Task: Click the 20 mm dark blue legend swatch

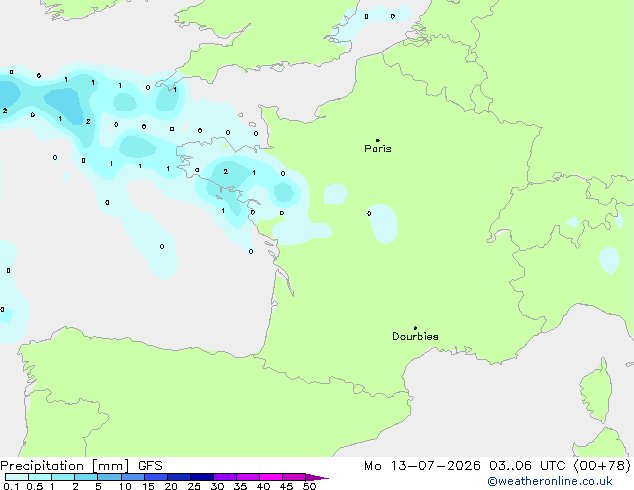Action: coord(179,477)
